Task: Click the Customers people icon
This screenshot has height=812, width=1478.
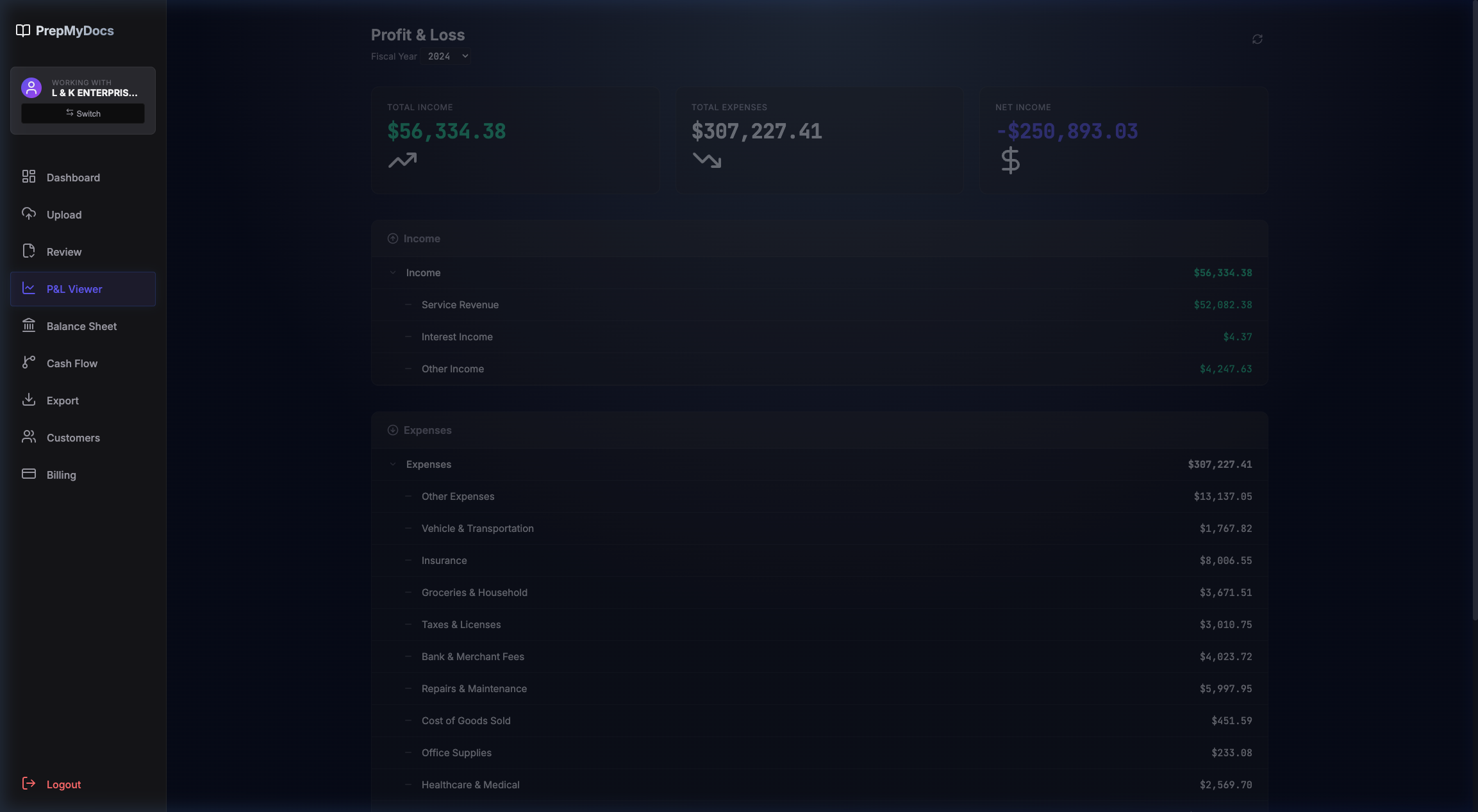Action: [x=29, y=437]
